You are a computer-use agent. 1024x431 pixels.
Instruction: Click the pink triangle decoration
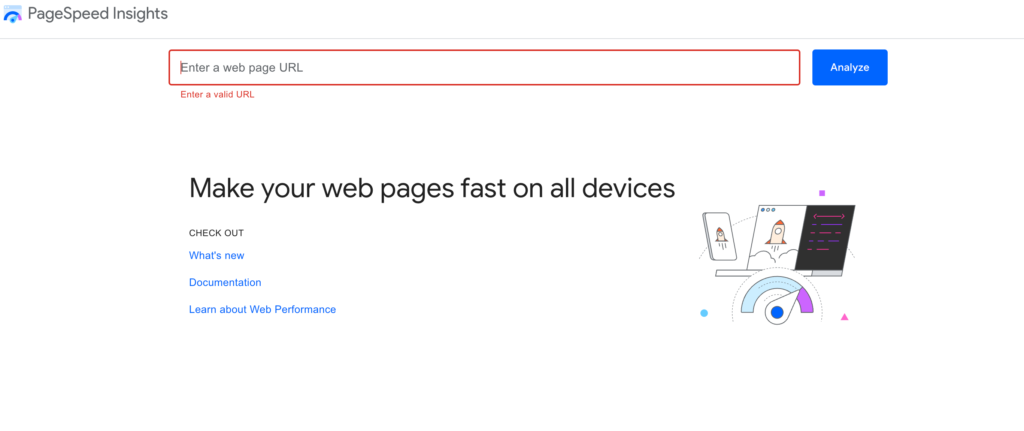845,317
